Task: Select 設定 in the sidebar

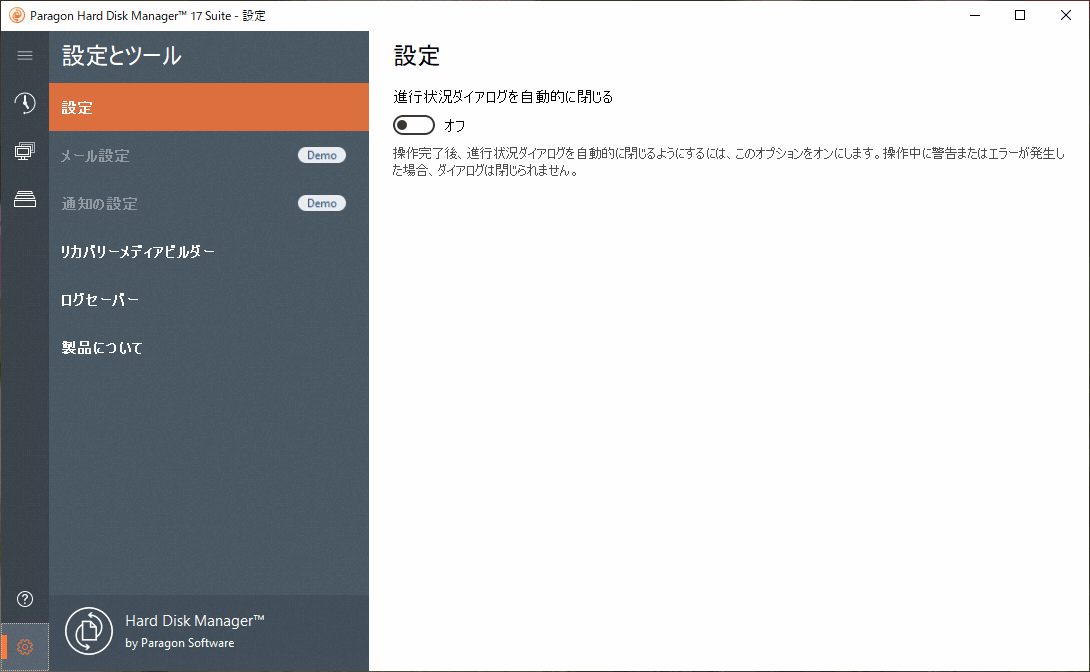Action: (80, 107)
